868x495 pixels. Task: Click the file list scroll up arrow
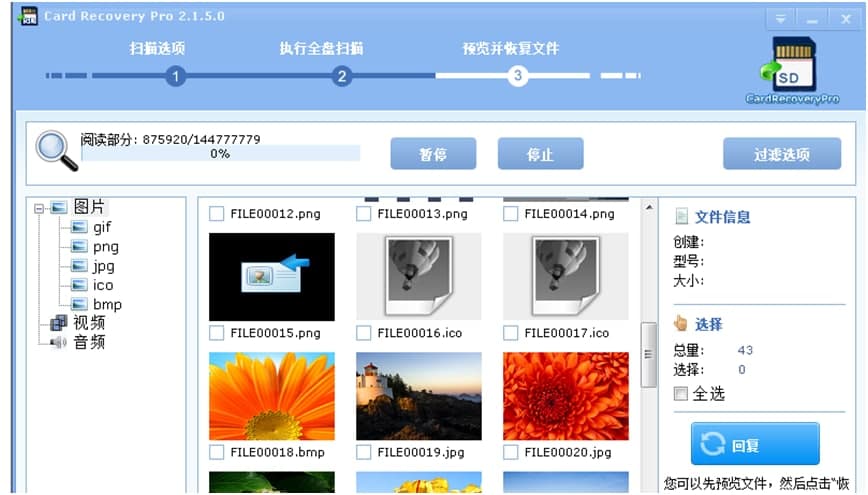649,207
